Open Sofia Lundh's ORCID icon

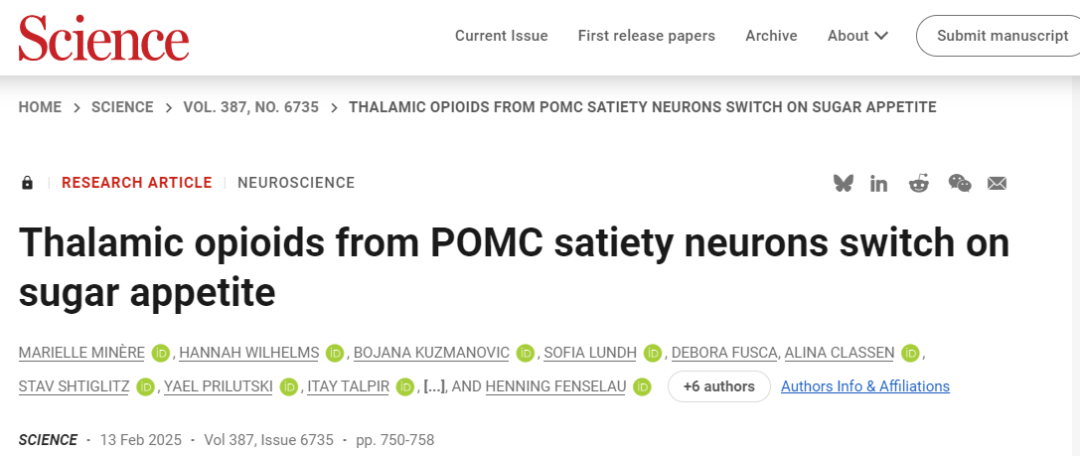tap(653, 353)
